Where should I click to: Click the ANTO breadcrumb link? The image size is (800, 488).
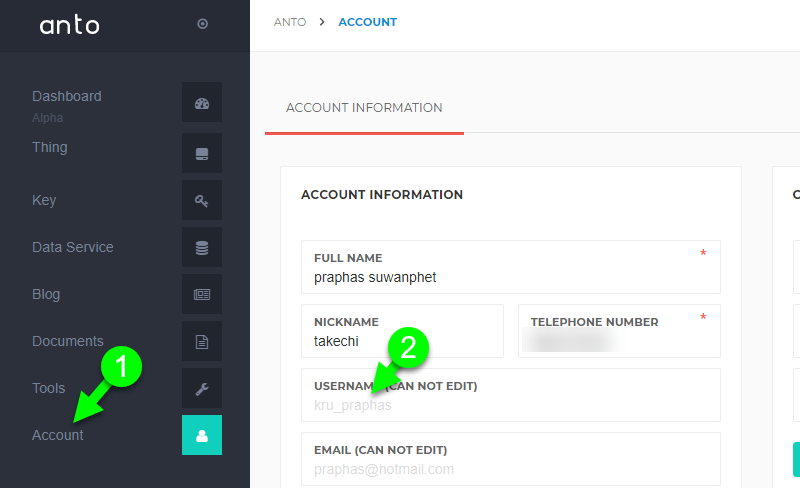click(x=290, y=22)
